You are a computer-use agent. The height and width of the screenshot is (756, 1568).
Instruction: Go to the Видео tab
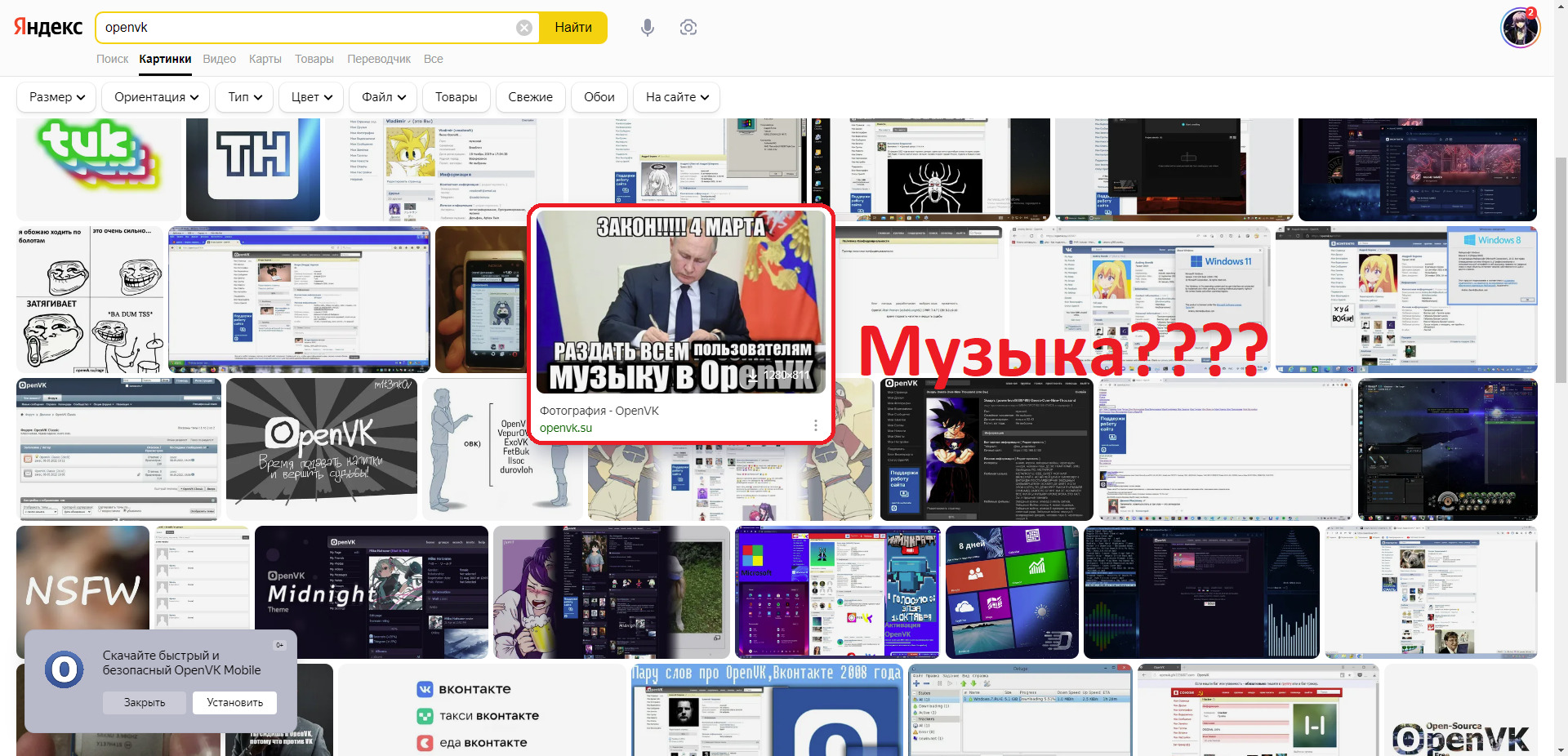pyautogui.click(x=219, y=59)
